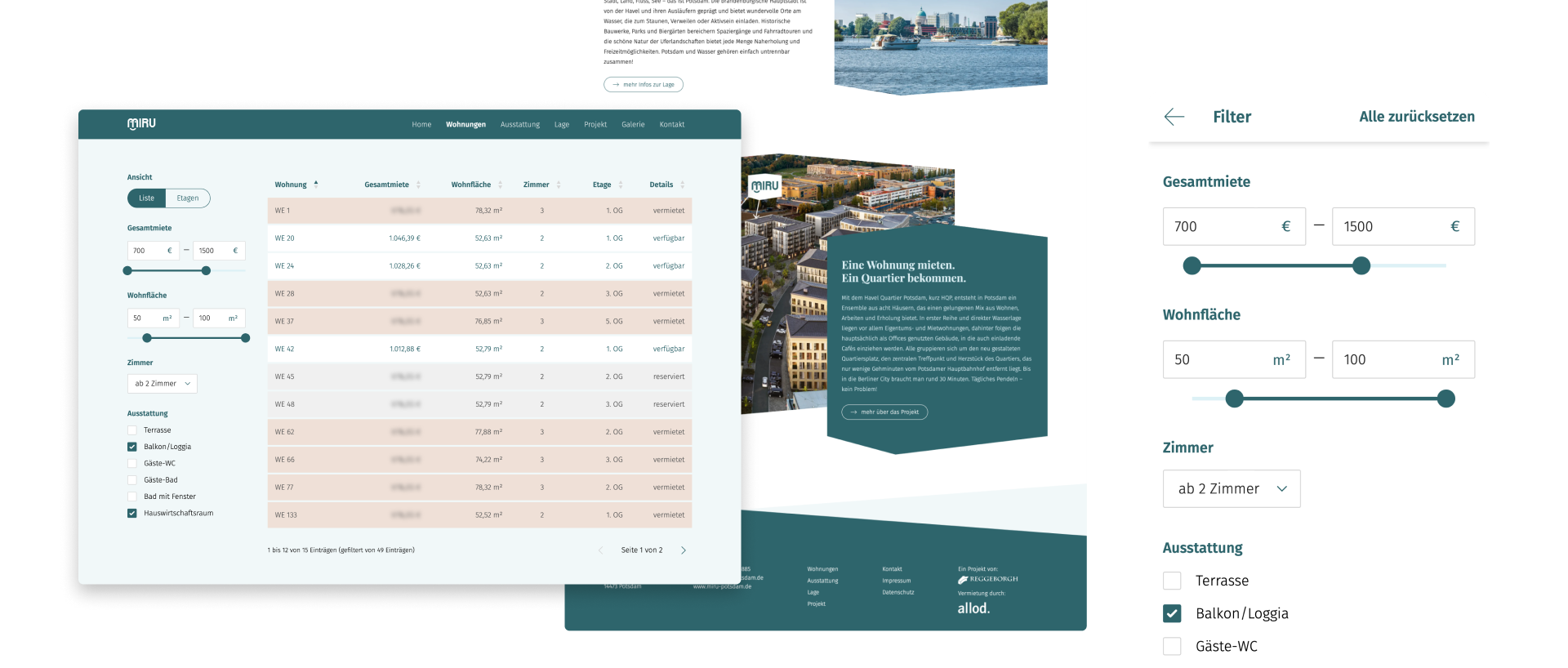Sort the table by Etage column
The height and width of the screenshot is (668, 1568).
tap(608, 185)
